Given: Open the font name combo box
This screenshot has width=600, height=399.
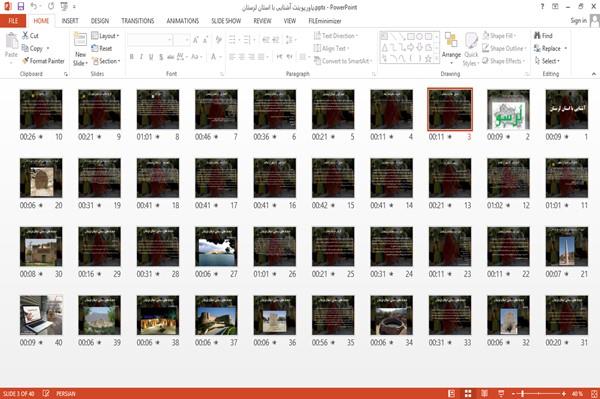Looking at the screenshot, I should click(x=150, y=40).
